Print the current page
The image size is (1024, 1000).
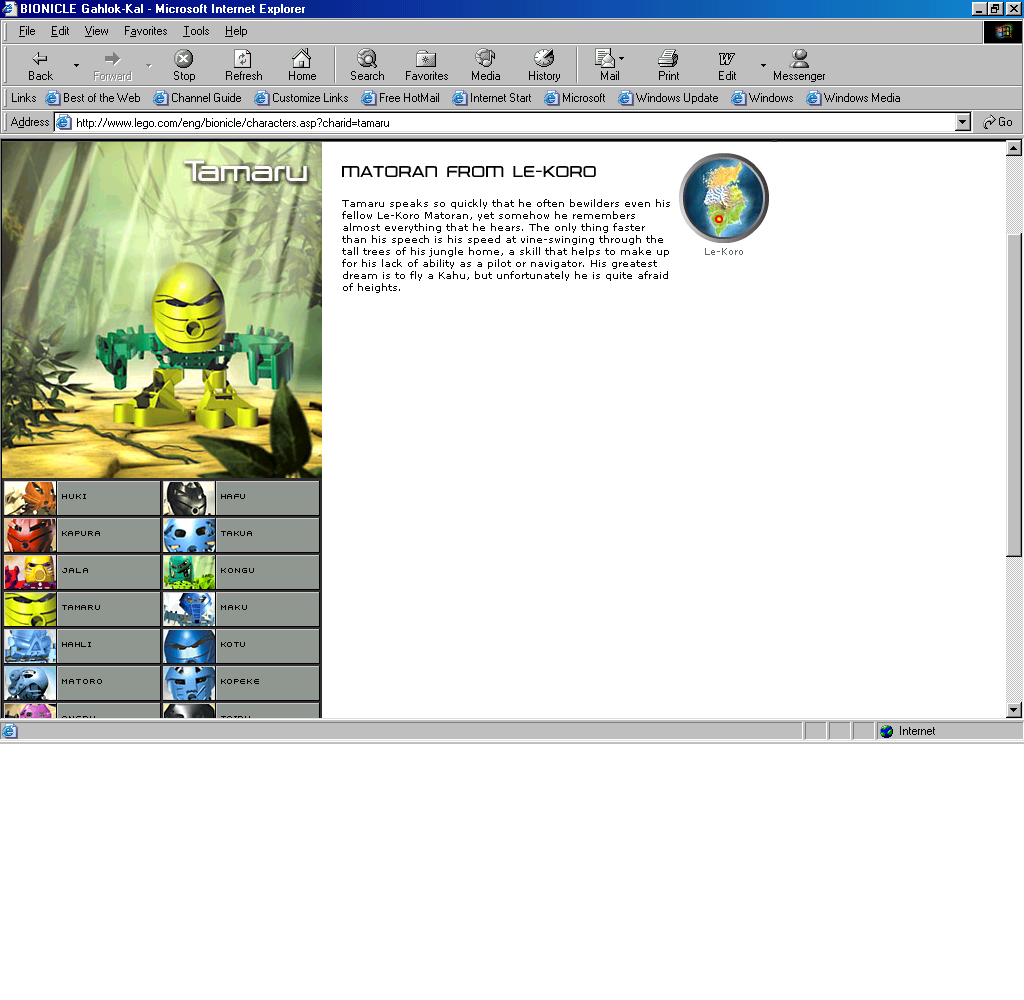click(x=668, y=66)
